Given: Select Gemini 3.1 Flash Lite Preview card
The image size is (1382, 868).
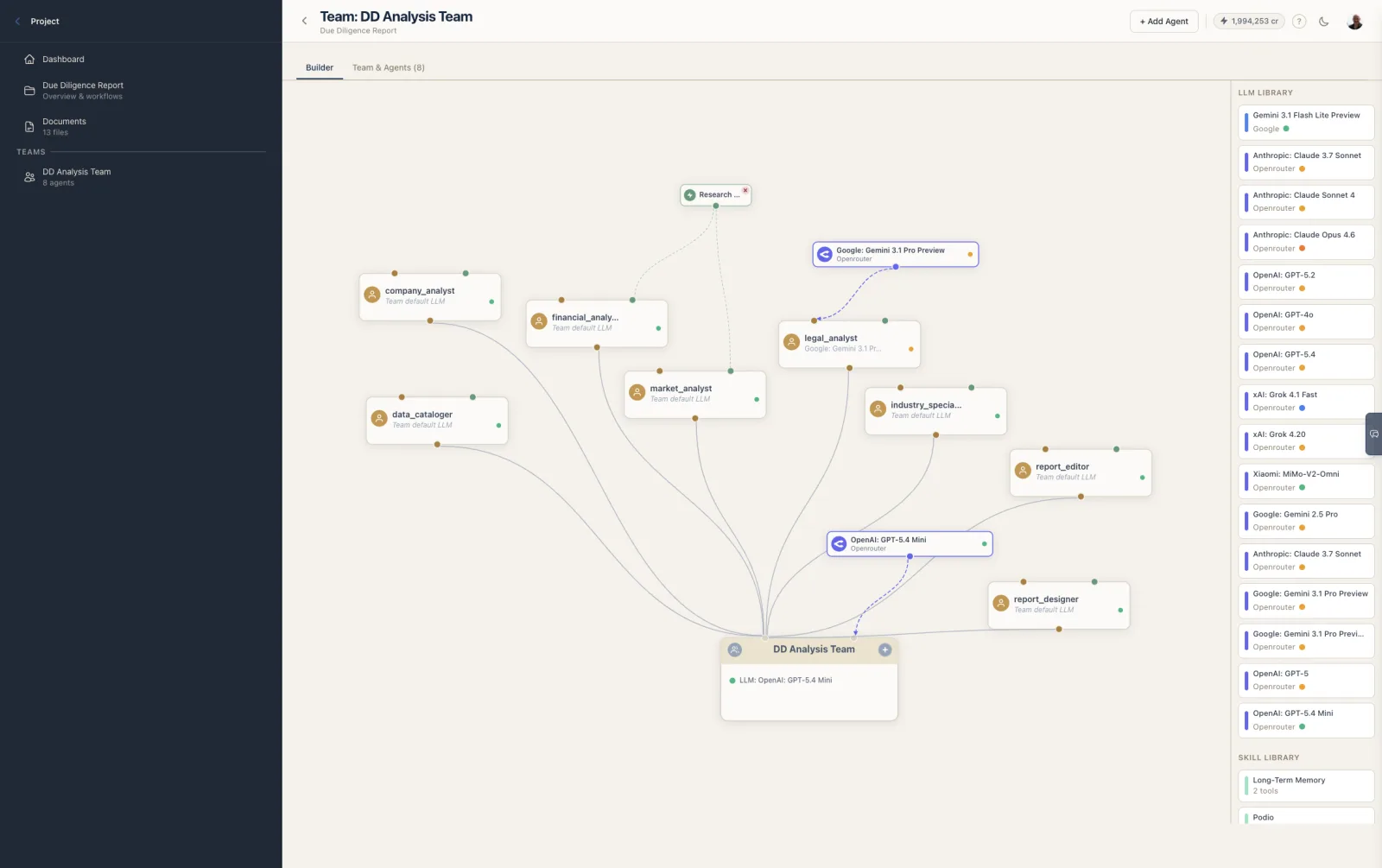Looking at the screenshot, I should coord(1306,122).
